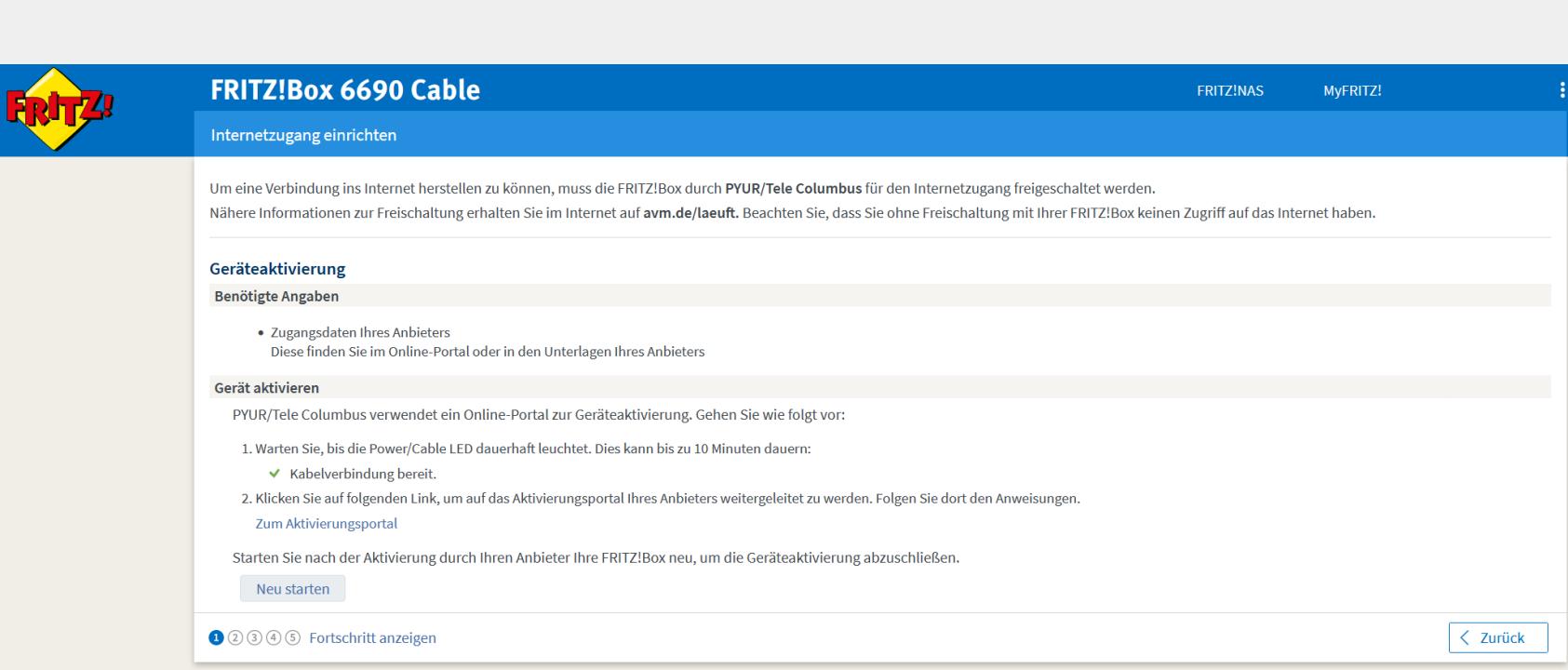
Task: Select step 2 progress circle
Action: 235,638
